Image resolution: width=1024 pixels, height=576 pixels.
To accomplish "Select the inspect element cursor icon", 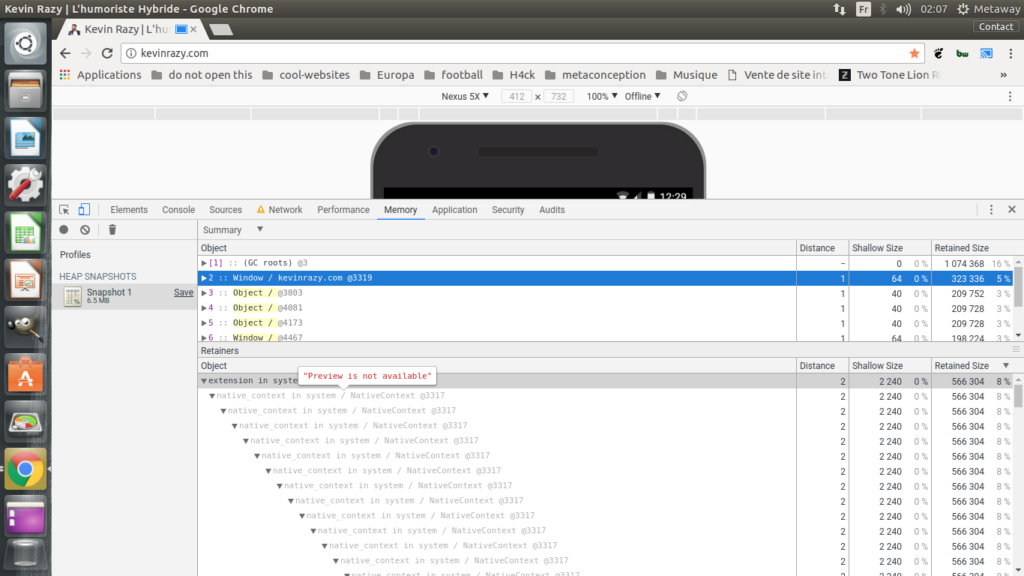I will coord(64,210).
